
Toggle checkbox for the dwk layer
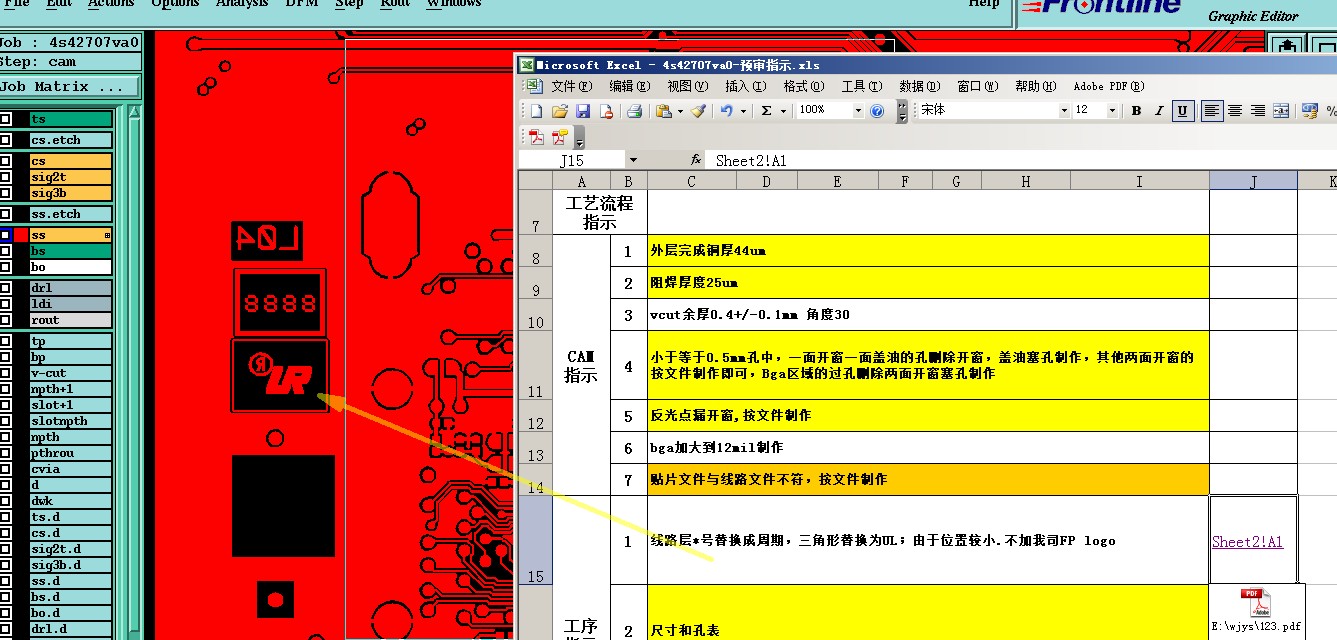pyautogui.click(x=6, y=501)
